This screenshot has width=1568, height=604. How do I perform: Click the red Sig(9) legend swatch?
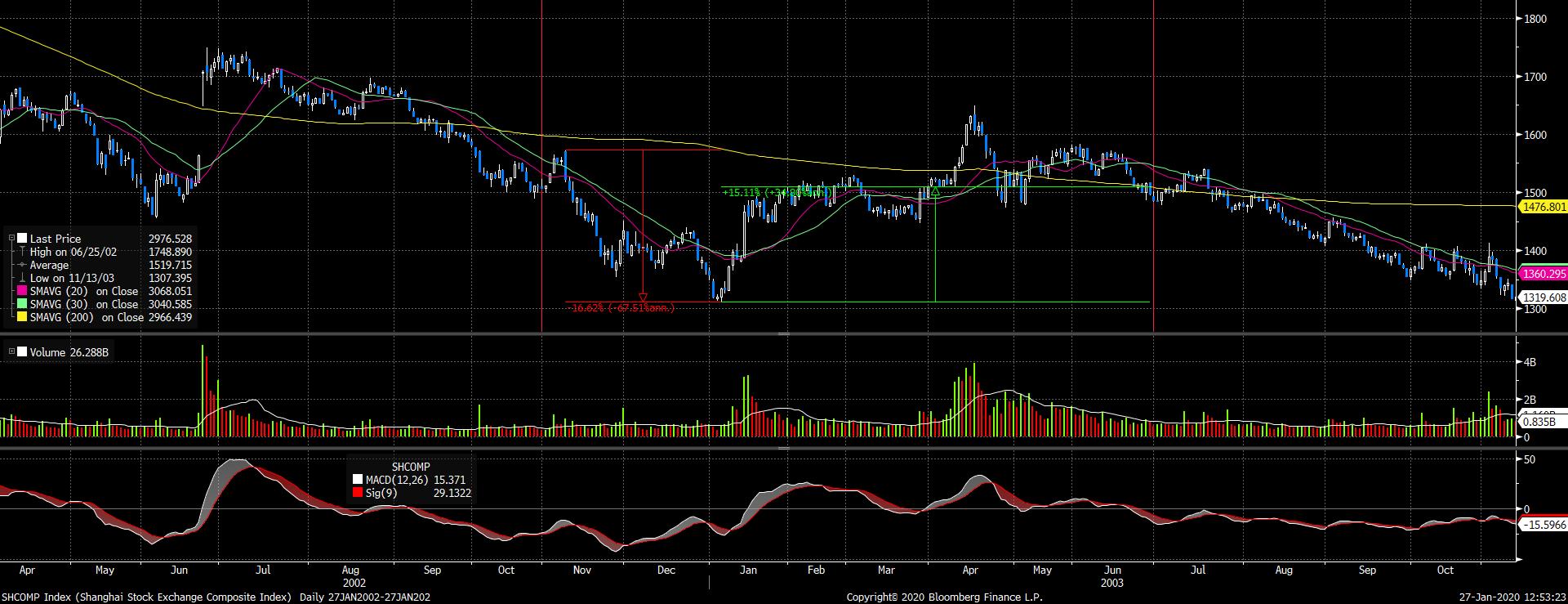[357, 493]
